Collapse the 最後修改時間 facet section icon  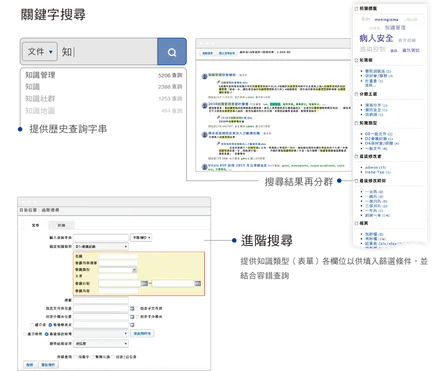356,181
